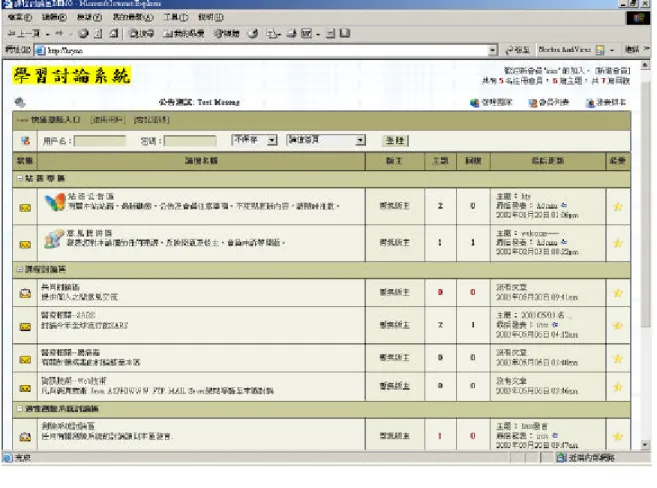Open the 工具(T) Tools menu
657x488 pixels.
click(x=176, y=18)
